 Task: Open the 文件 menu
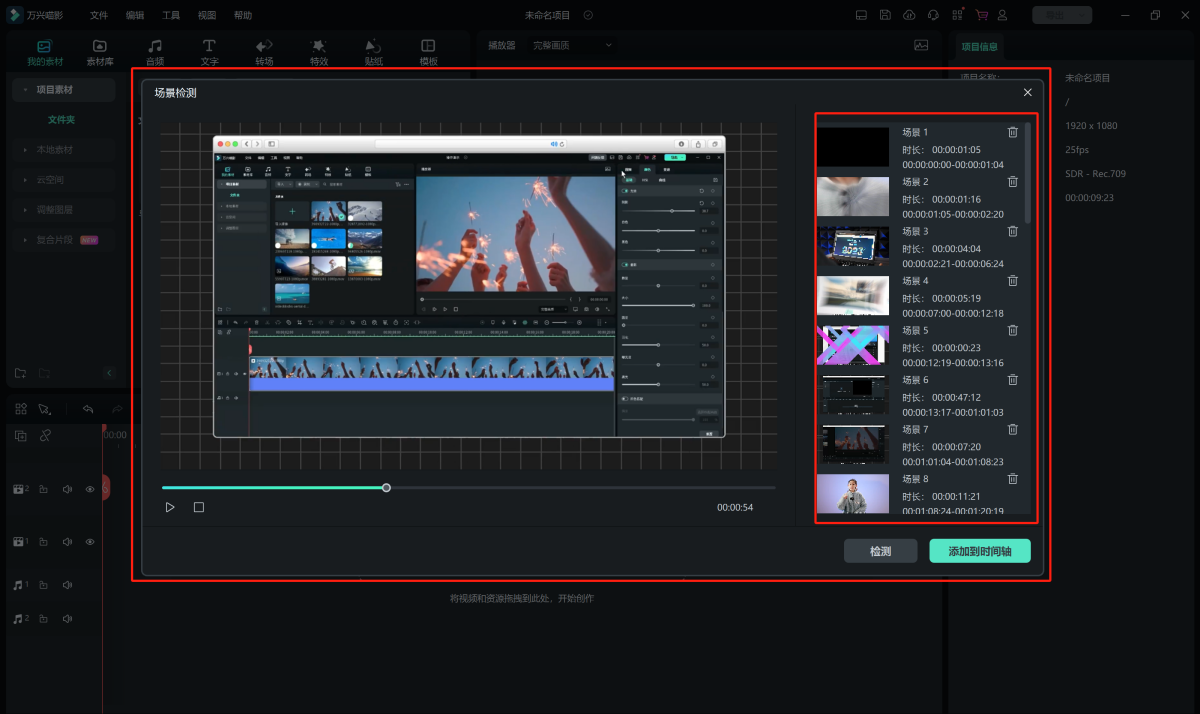[x=99, y=15]
